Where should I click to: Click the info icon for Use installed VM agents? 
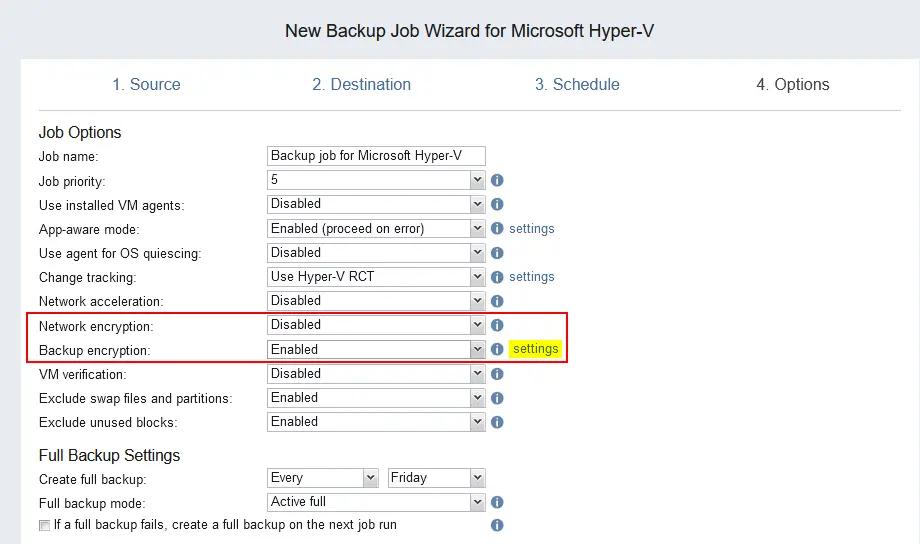coord(497,204)
